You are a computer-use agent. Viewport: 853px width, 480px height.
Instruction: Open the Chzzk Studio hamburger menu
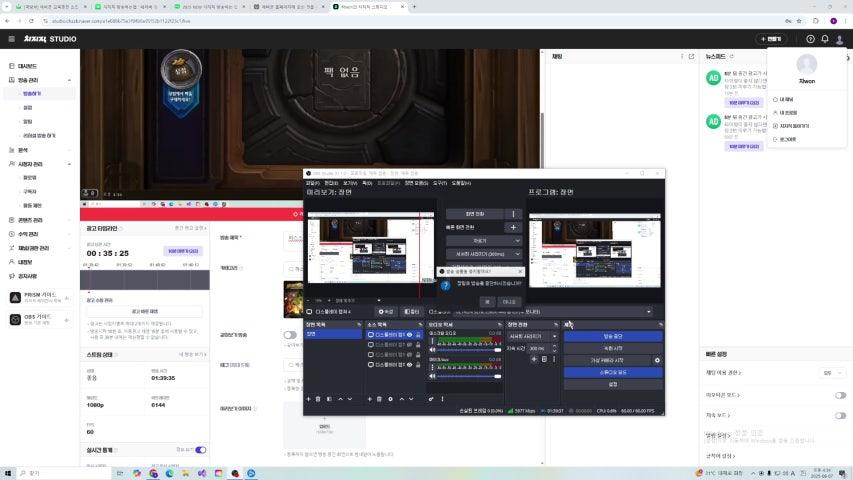point(11,39)
